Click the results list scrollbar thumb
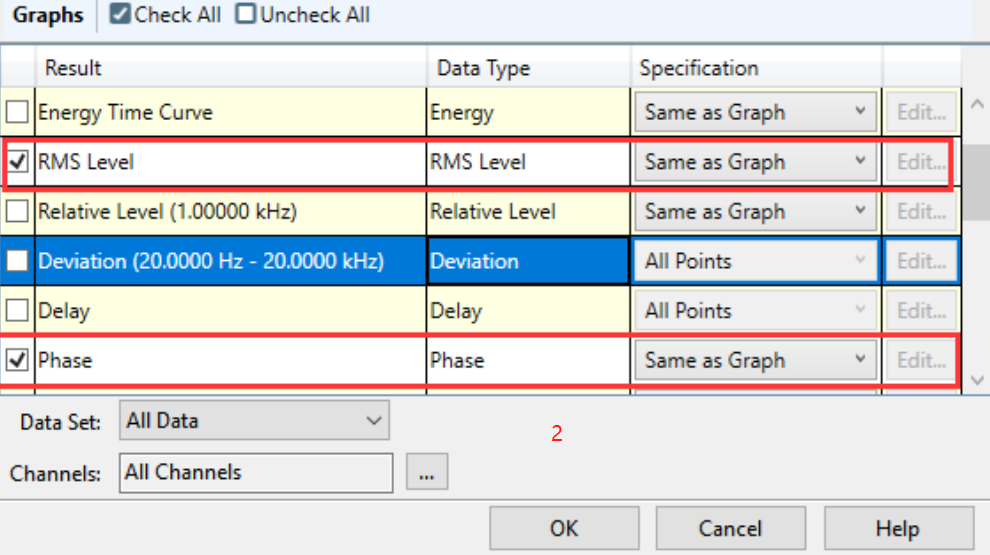 click(977, 182)
